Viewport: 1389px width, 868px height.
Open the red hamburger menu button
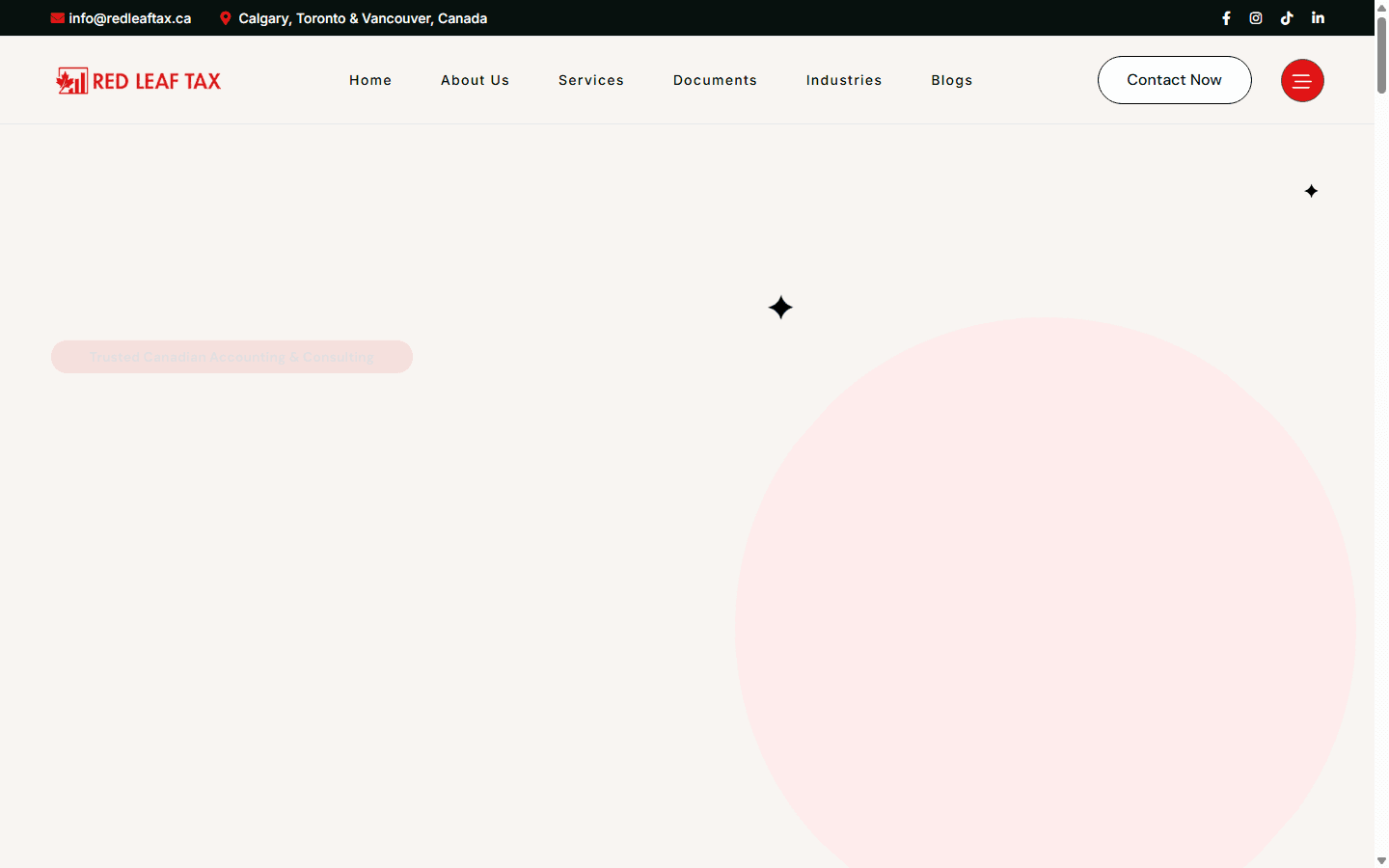(1302, 80)
